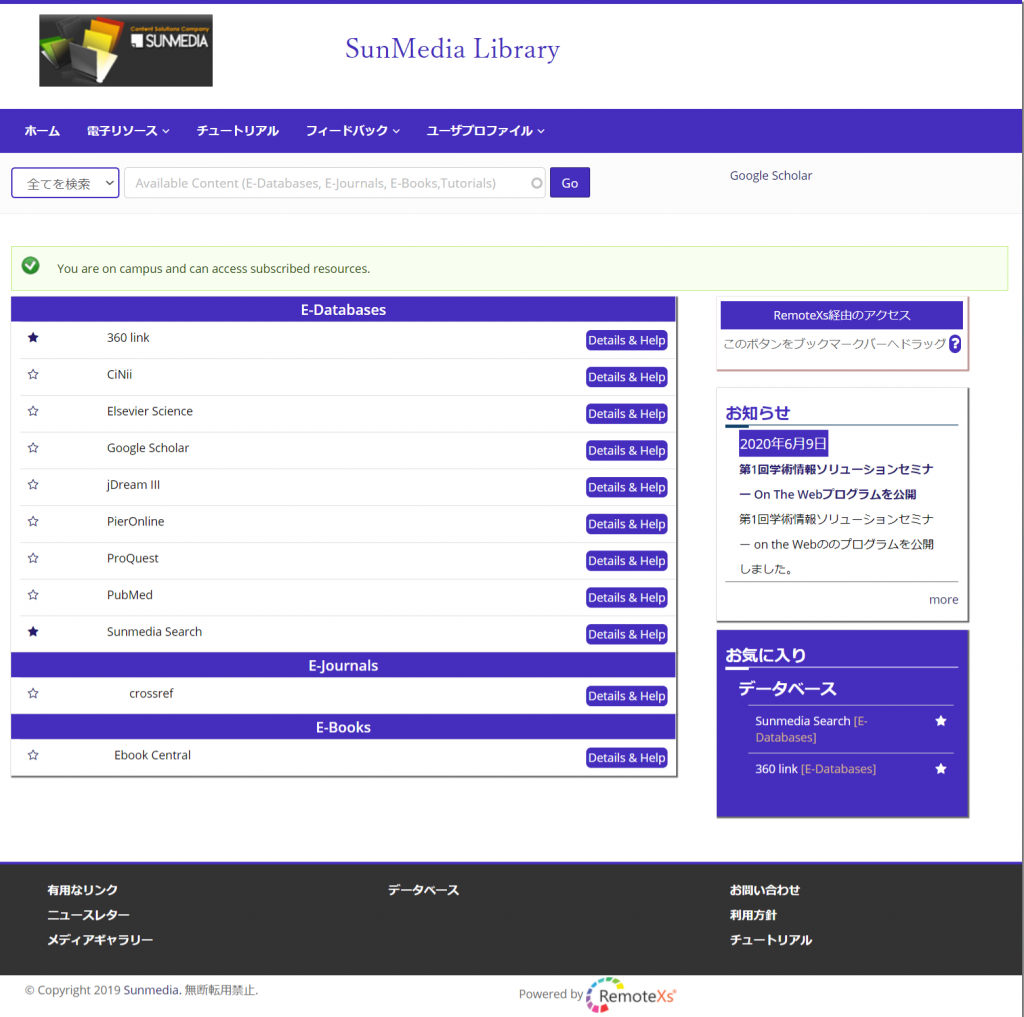Open 360 link from the お気に入り panel
This screenshot has height=1017, width=1024.
[x=776, y=769]
